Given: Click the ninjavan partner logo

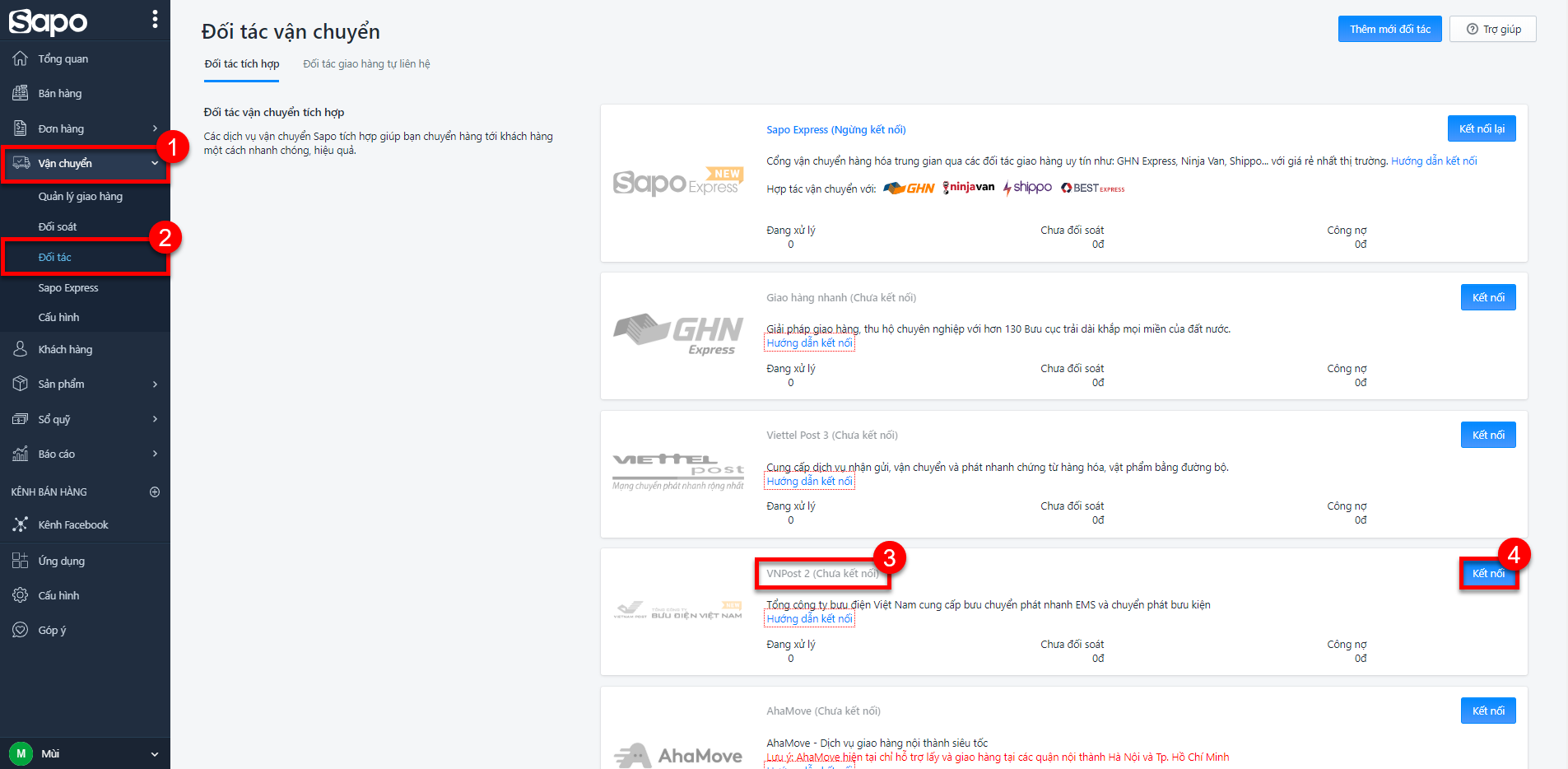Looking at the screenshot, I should coord(969,188).
